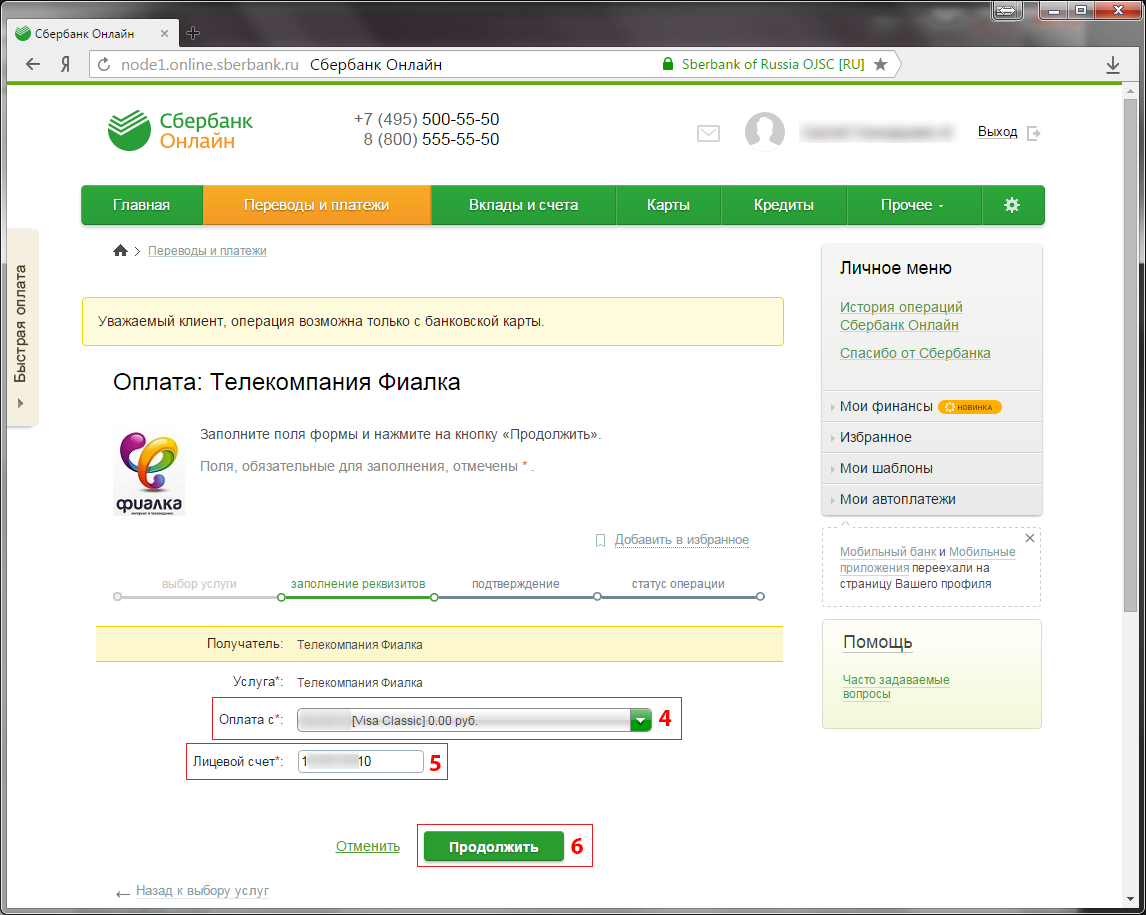Screen dimensions: 1146x915
Task: Click the Sberbank Online logo
Action: pos(180,130)
